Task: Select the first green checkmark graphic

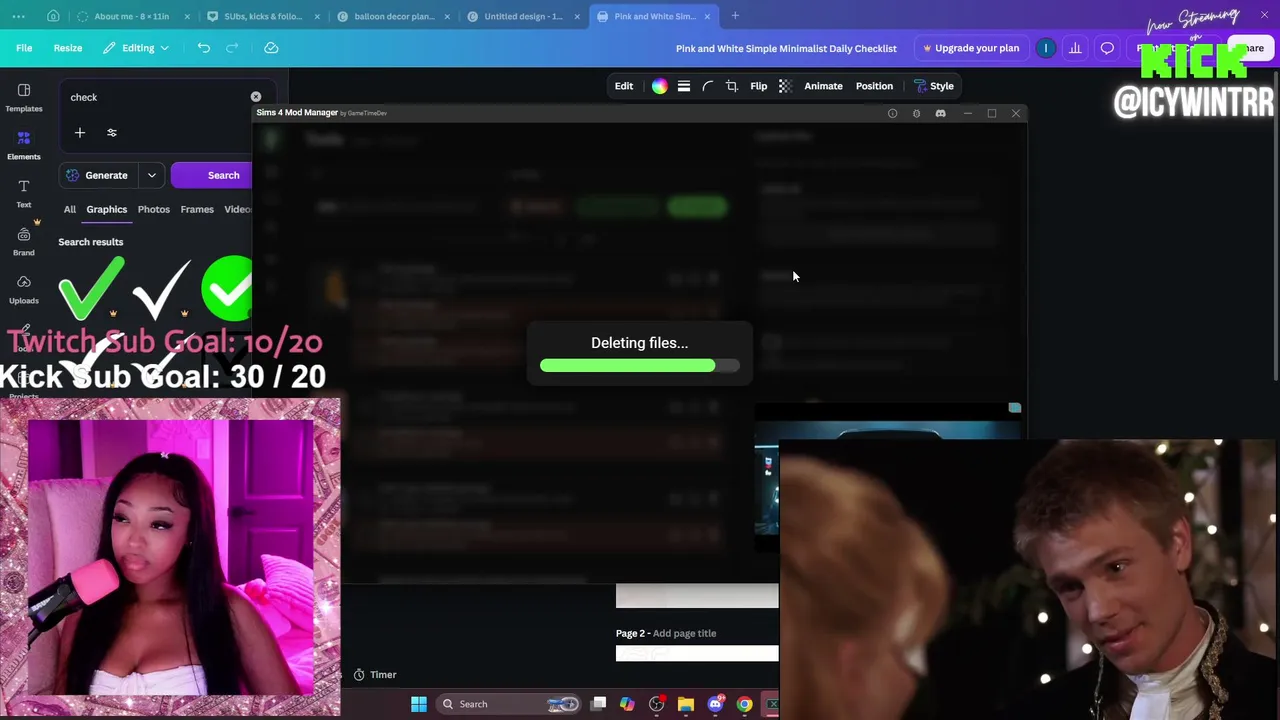Action: click(91, 288)
